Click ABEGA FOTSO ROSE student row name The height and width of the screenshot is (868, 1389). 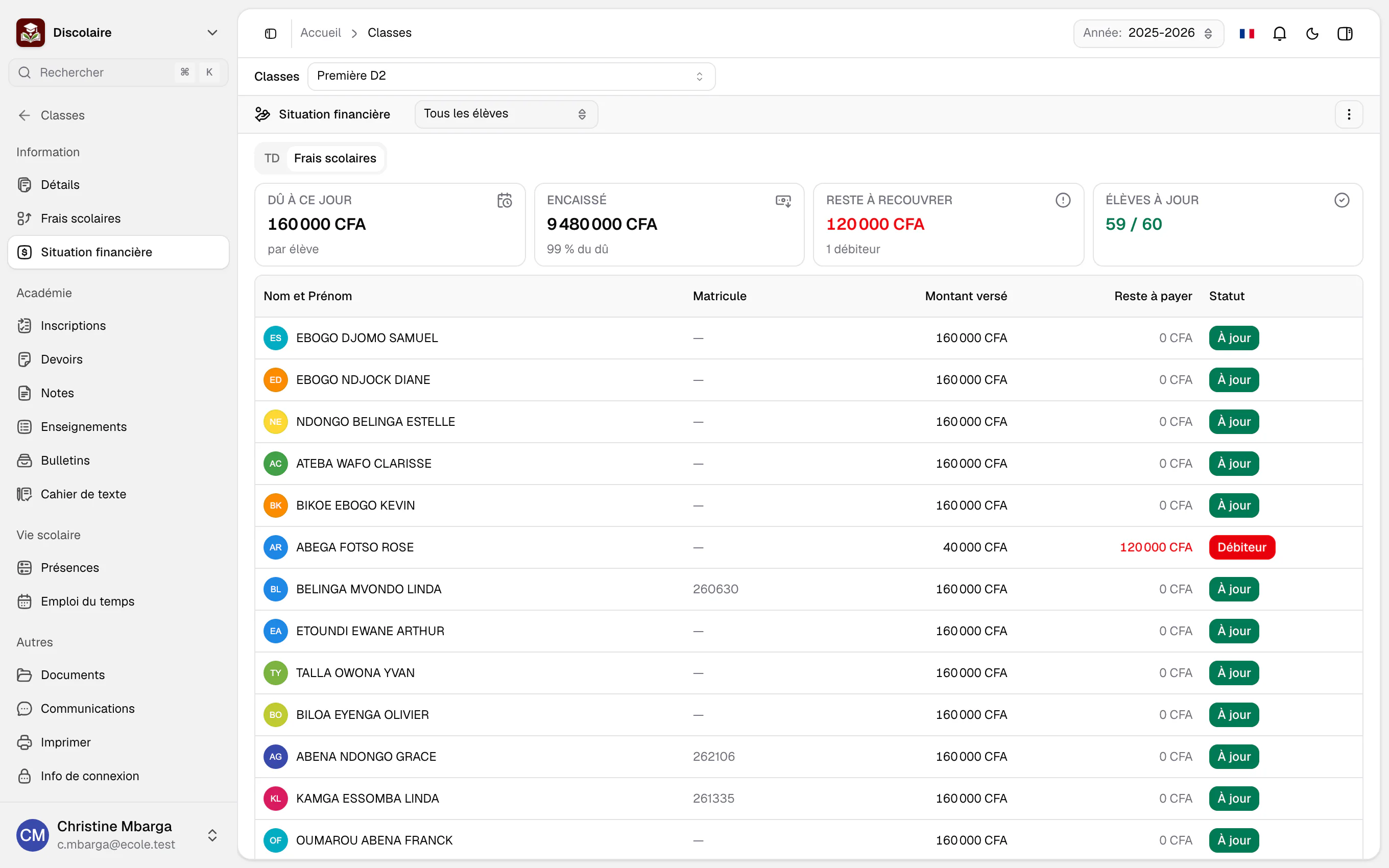click(355, 548)
